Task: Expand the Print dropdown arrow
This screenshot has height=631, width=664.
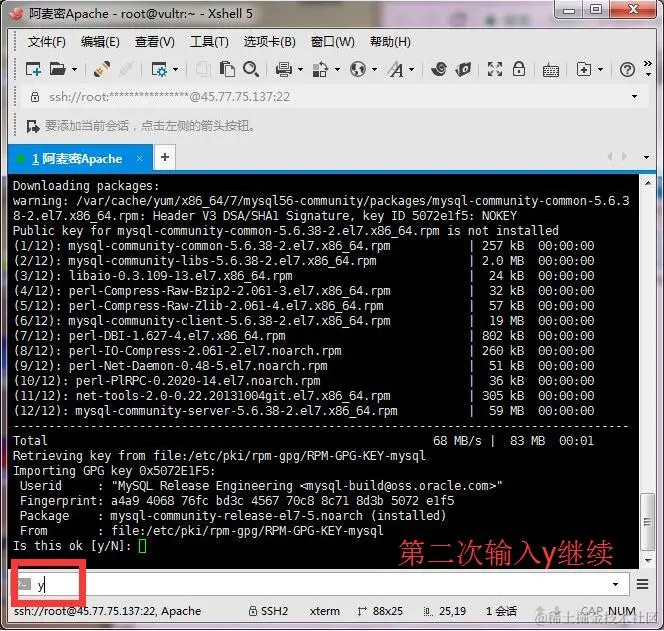Action: coord(300,69)
